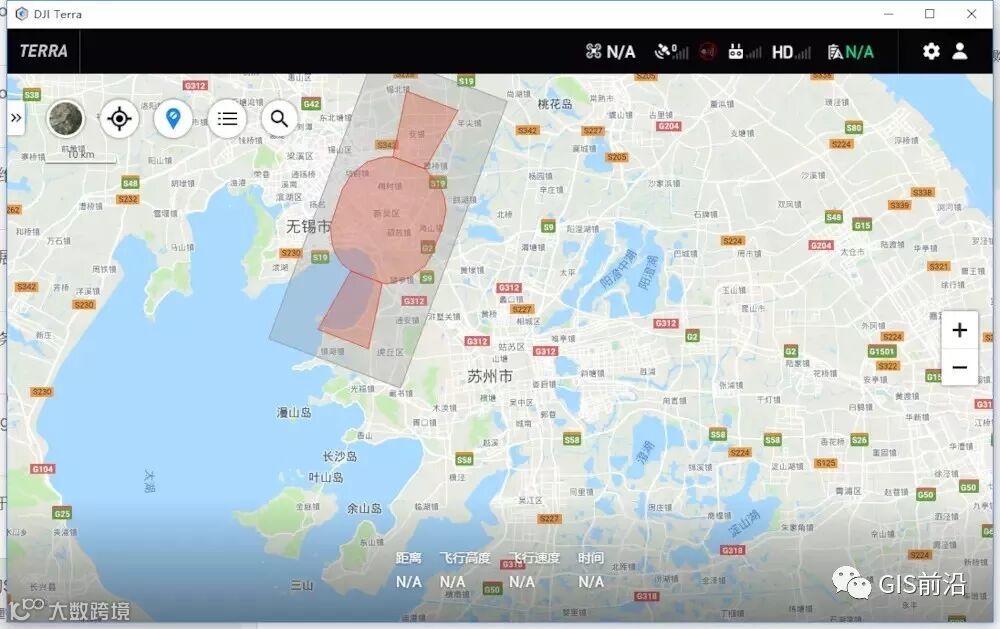Select the upper red runway restriction polygon

[x=424, y=131]
